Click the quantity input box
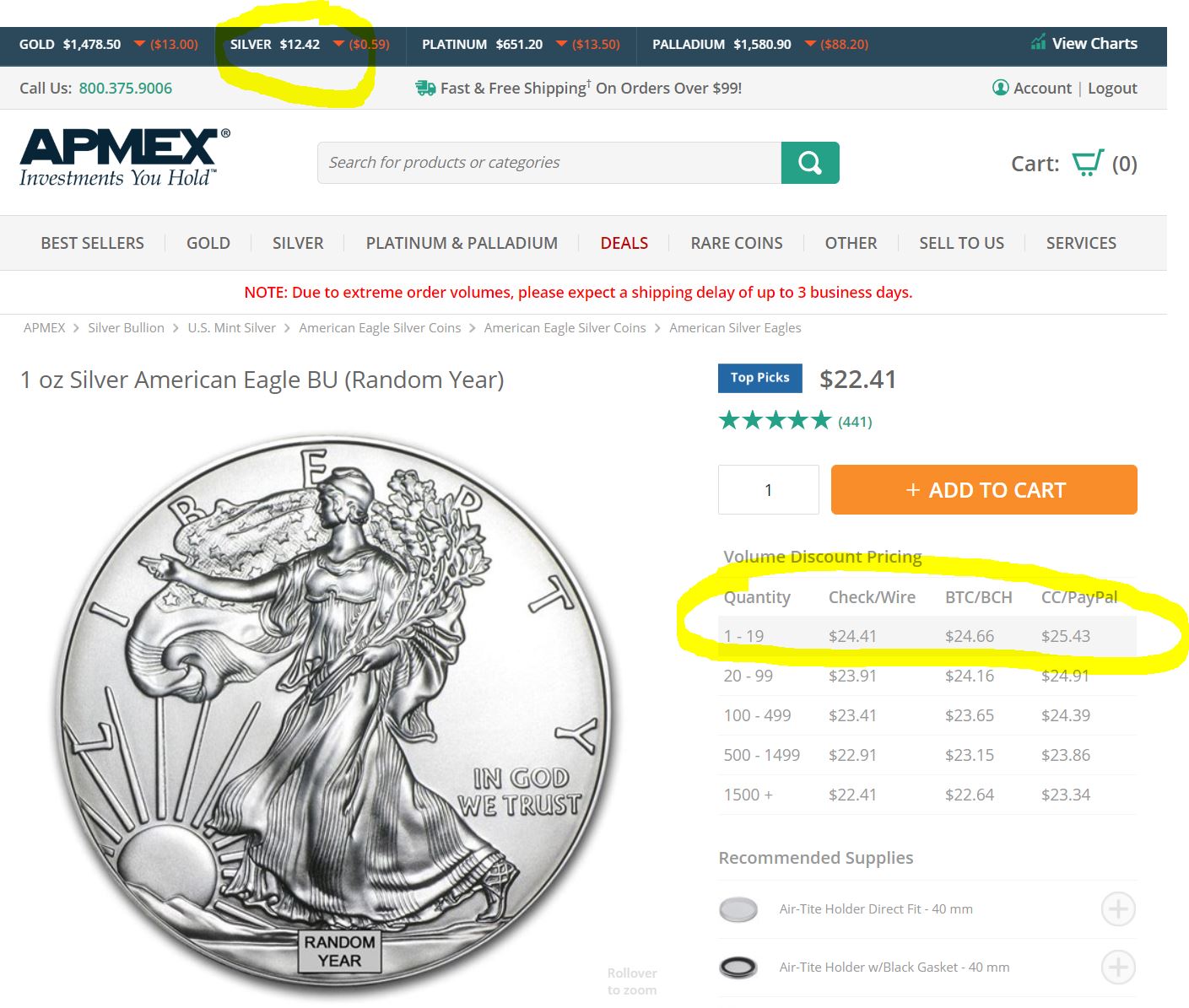The height and width of the screenshot is (1008, 1189). click(x=769, y=489)
